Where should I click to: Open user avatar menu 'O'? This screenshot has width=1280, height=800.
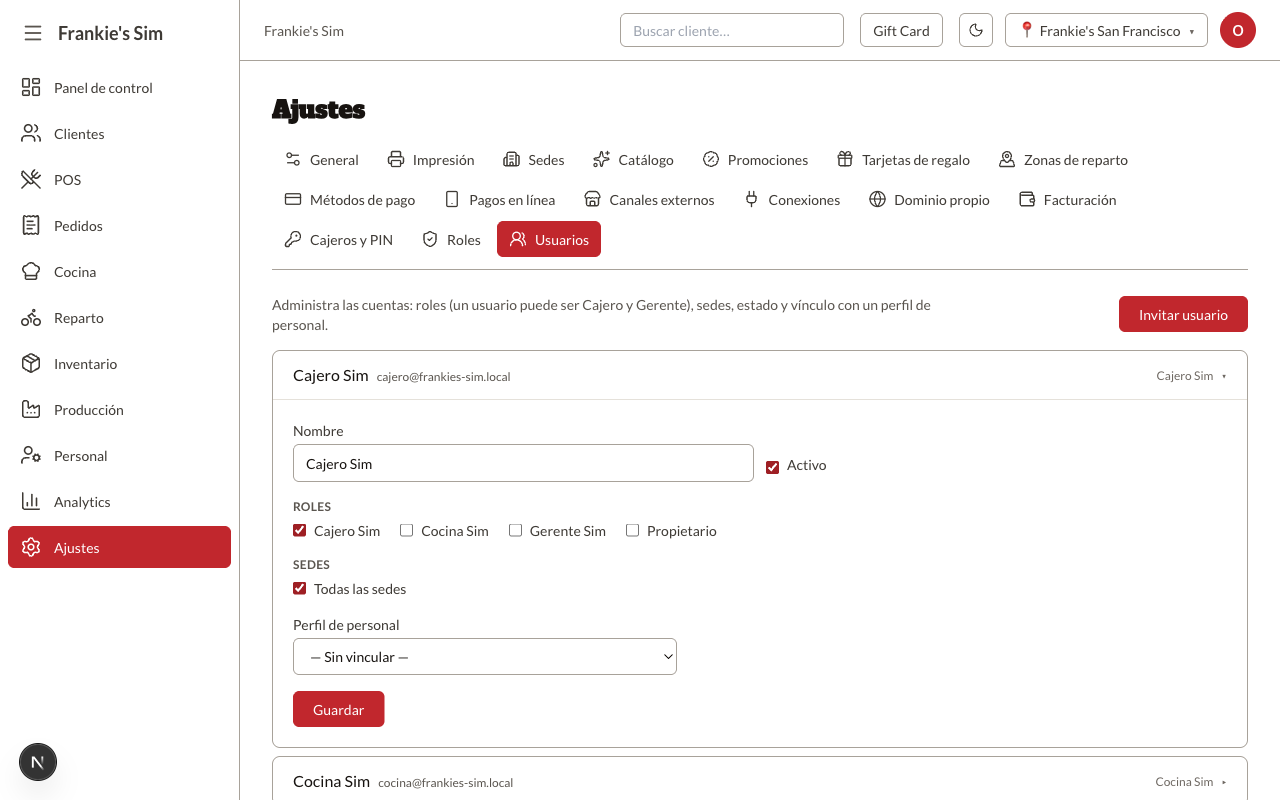pyautogui.click(x=1238, y=30)
